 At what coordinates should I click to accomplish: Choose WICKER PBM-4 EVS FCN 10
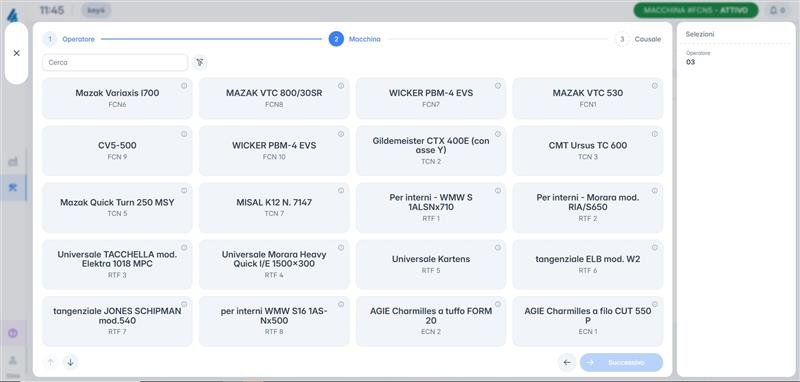pyautogui.click(x=274, y=150)
